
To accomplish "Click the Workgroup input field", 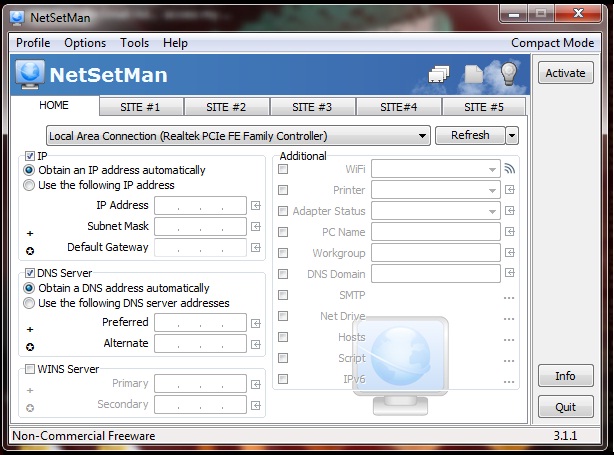I will [436, 253].
